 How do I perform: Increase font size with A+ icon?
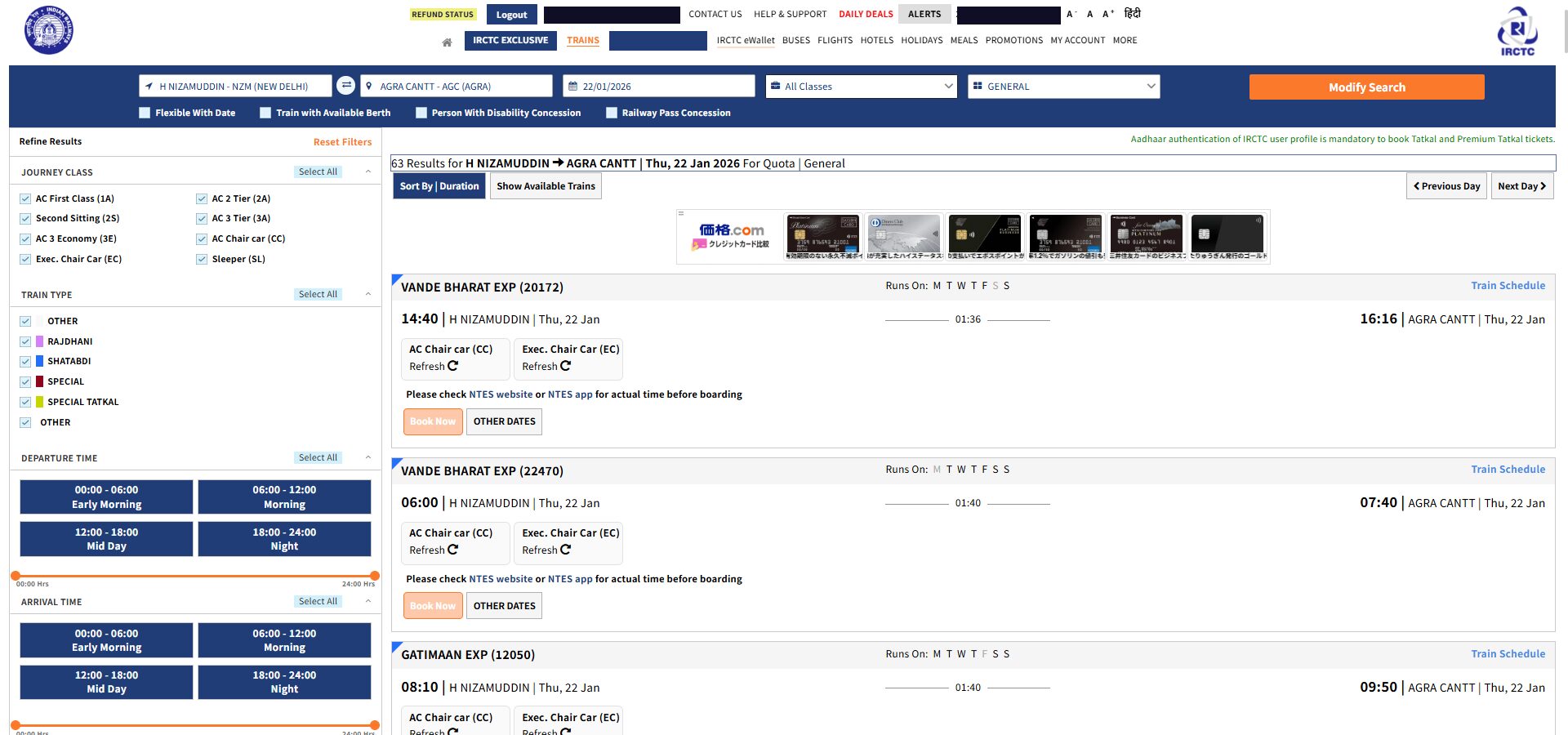(1108, 14)
